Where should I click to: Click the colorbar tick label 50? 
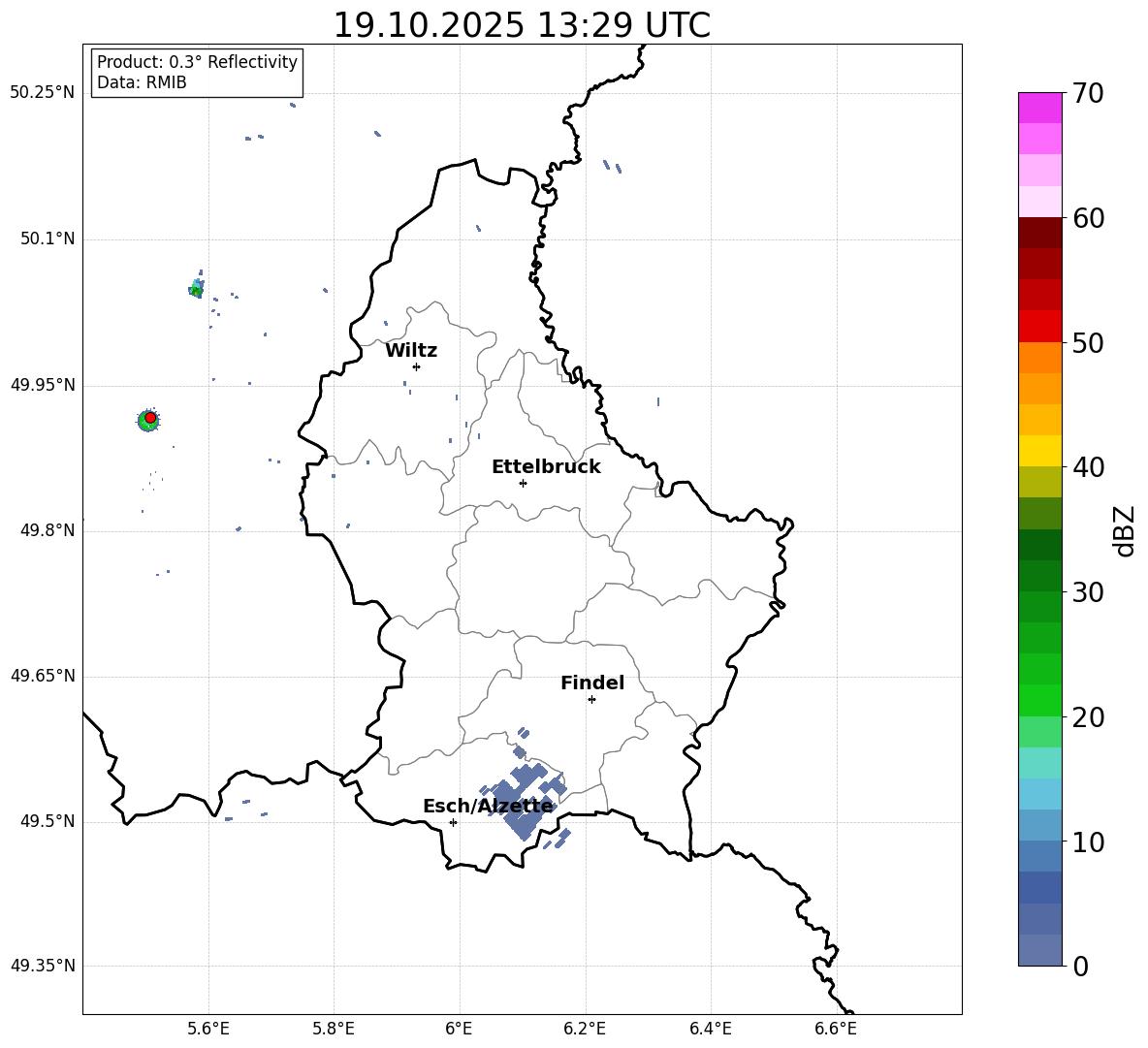(x=1089, y=343)
